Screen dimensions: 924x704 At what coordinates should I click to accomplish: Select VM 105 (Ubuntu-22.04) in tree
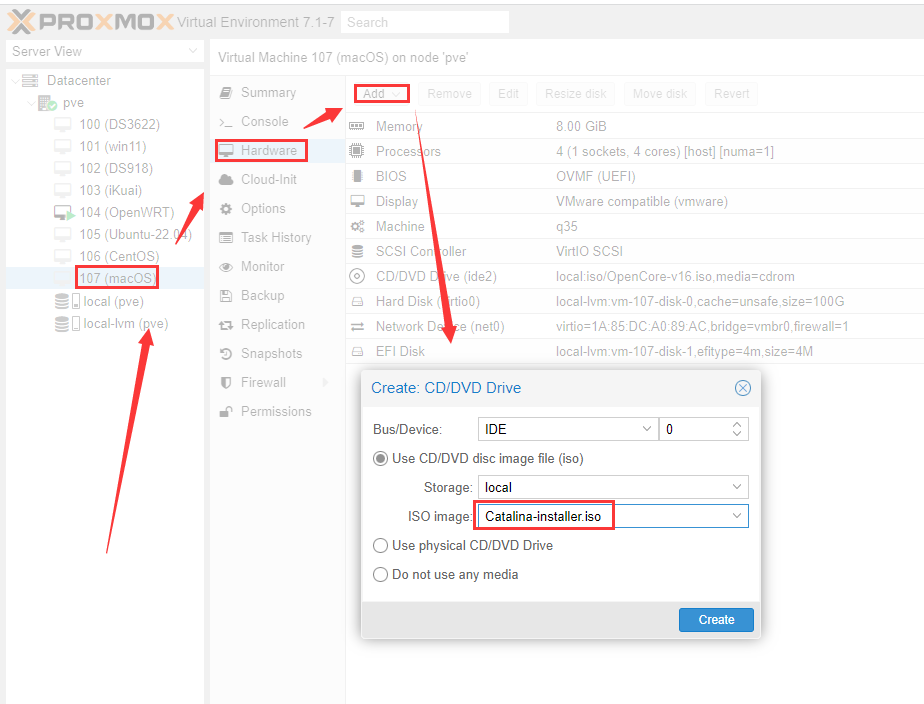coord(105,234)
